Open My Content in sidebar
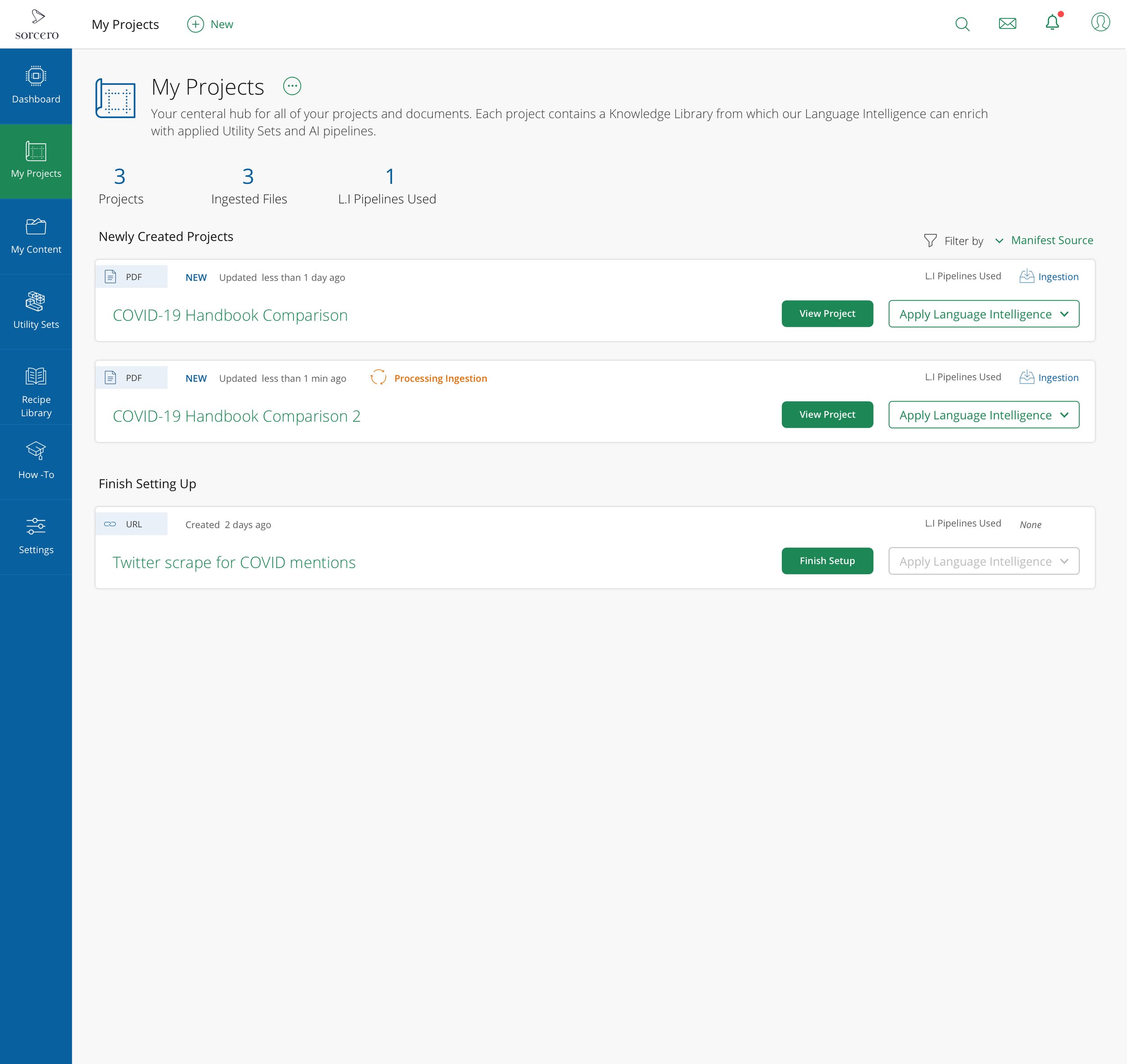 click(36, 236)
